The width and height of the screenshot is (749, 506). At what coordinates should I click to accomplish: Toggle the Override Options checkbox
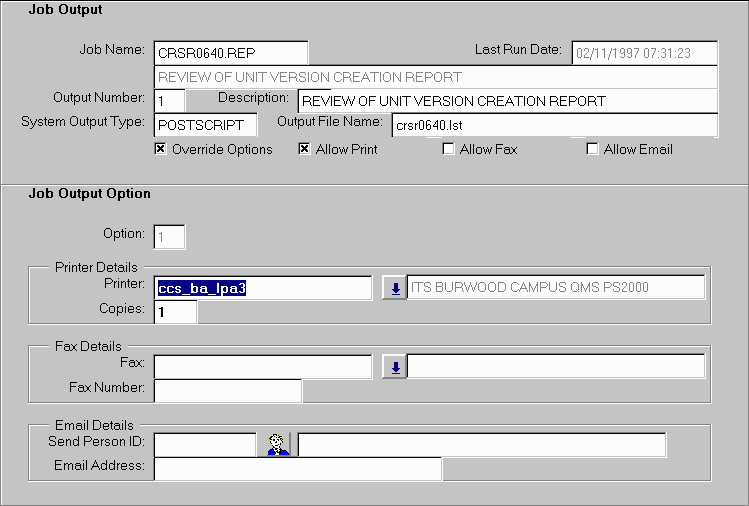(x=160, y=149)
